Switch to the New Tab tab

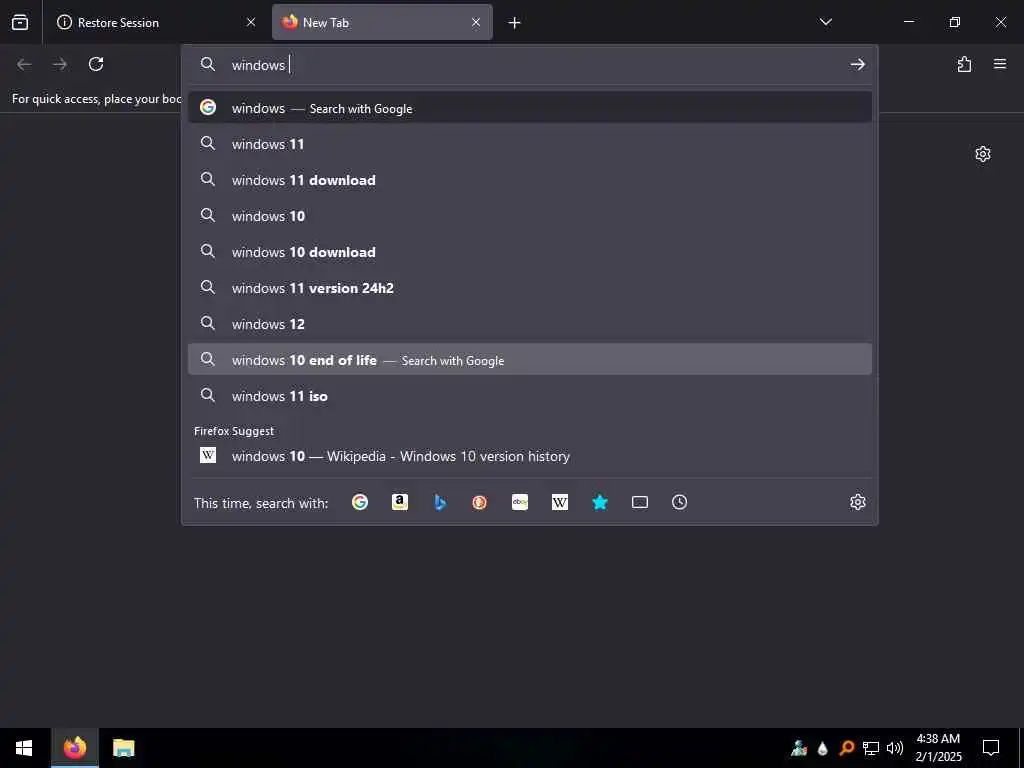[382, 22]
